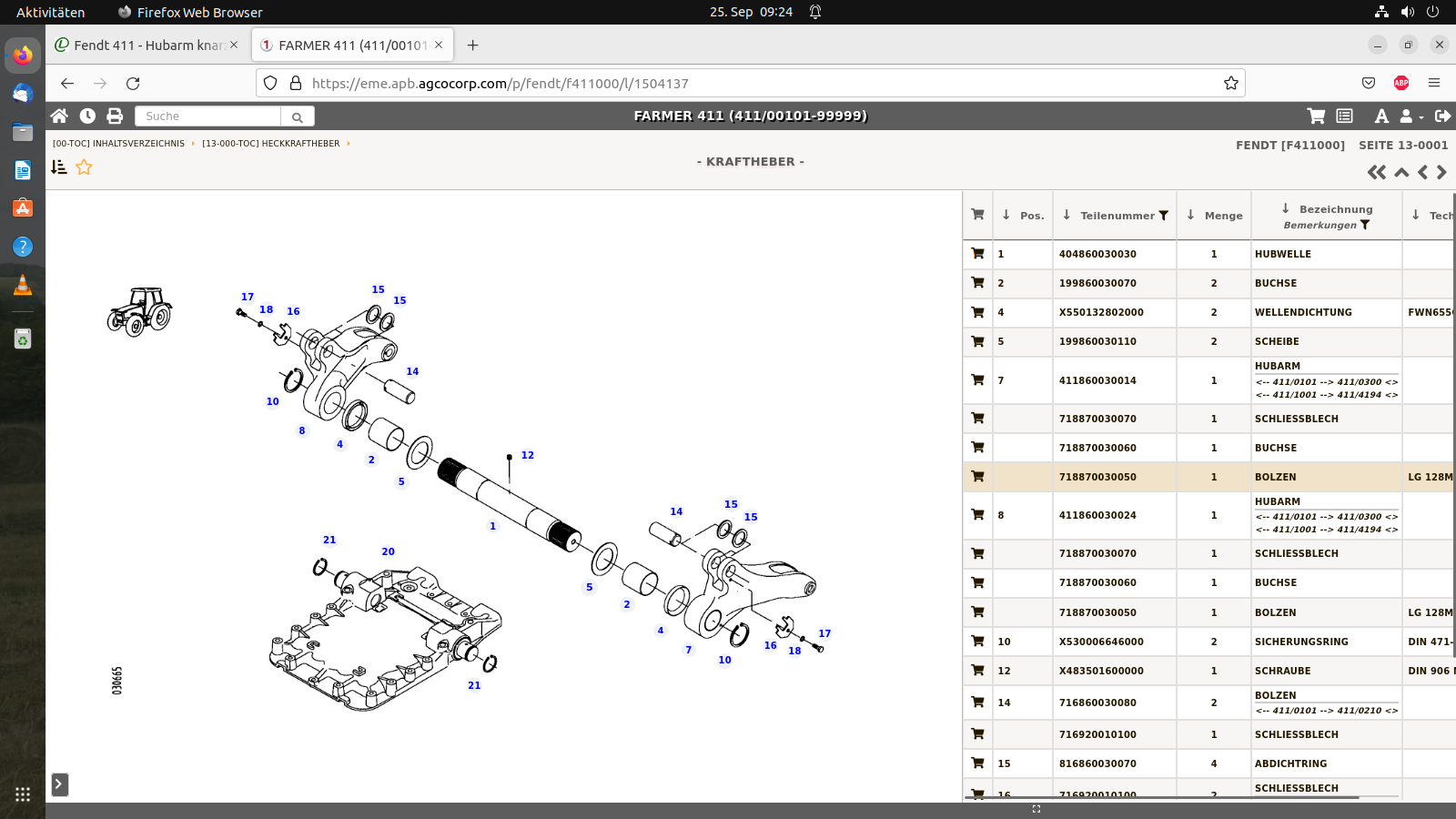Toggle sort order icon below breadcrumb
This screenshot has width=1456, height=819.
click(59, 167)
